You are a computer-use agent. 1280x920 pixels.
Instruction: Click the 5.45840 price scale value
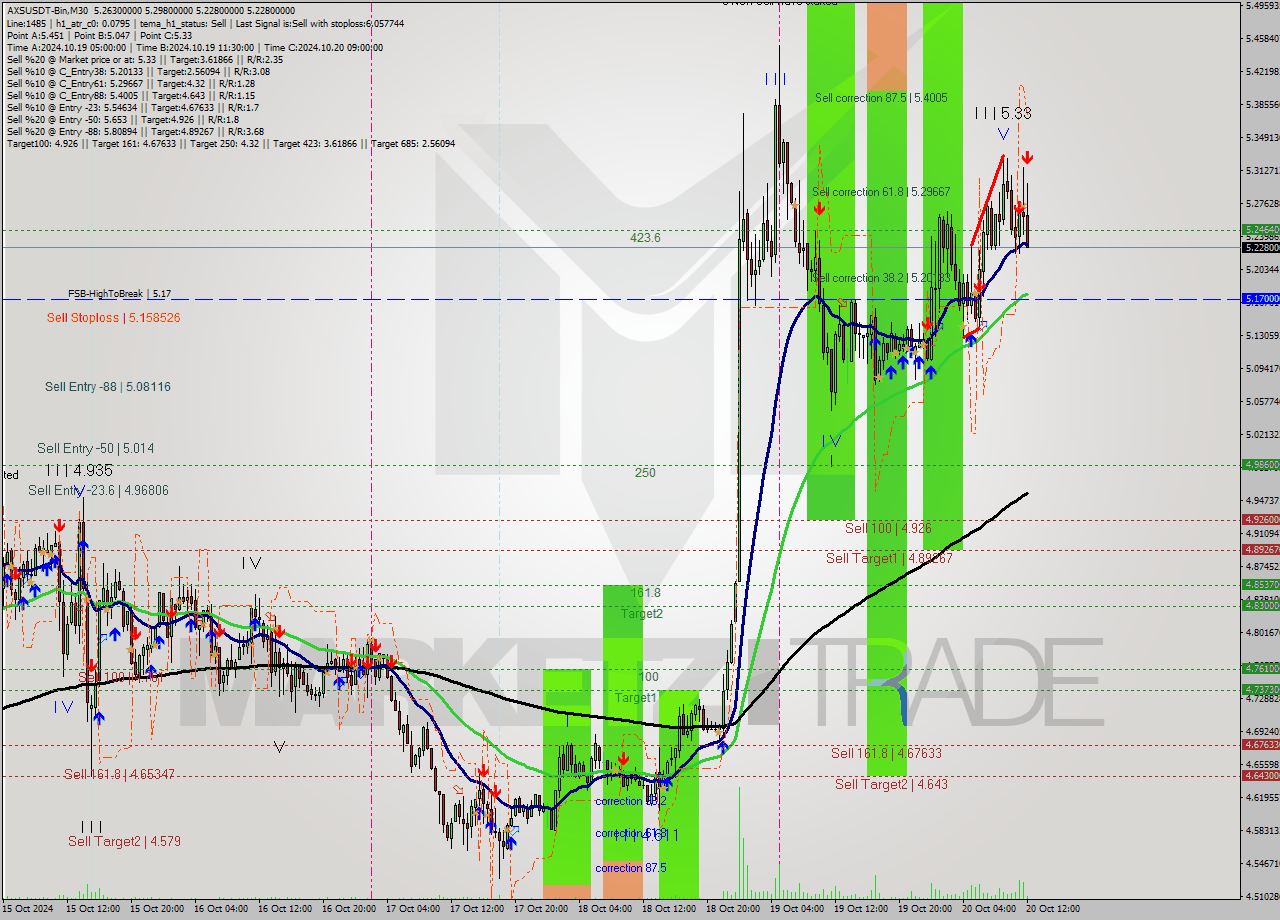tap(1262, 38)
